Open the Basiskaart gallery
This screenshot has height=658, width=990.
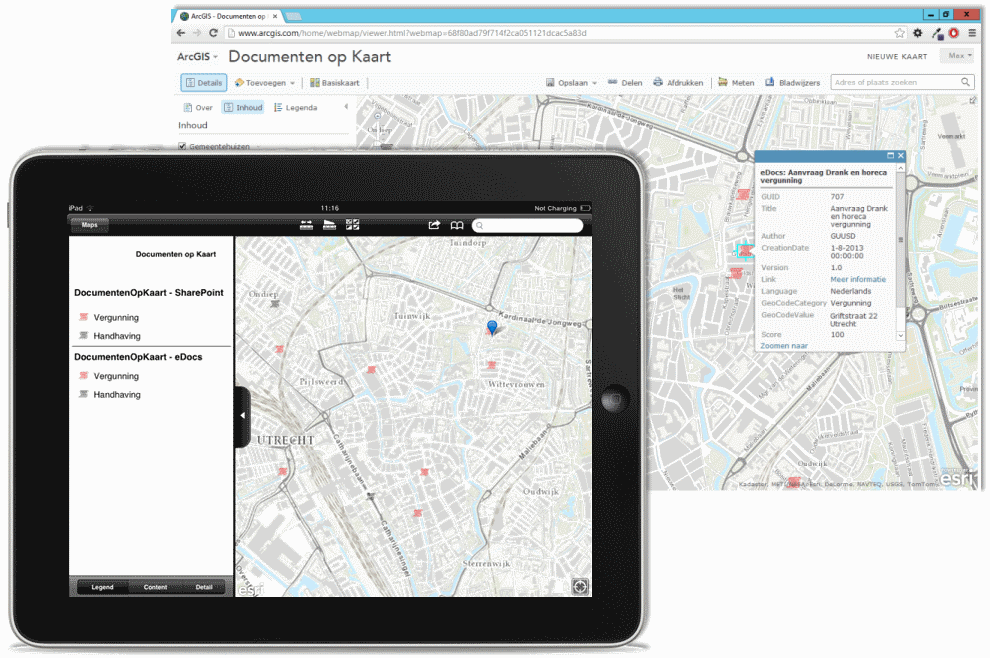(335, 83)
